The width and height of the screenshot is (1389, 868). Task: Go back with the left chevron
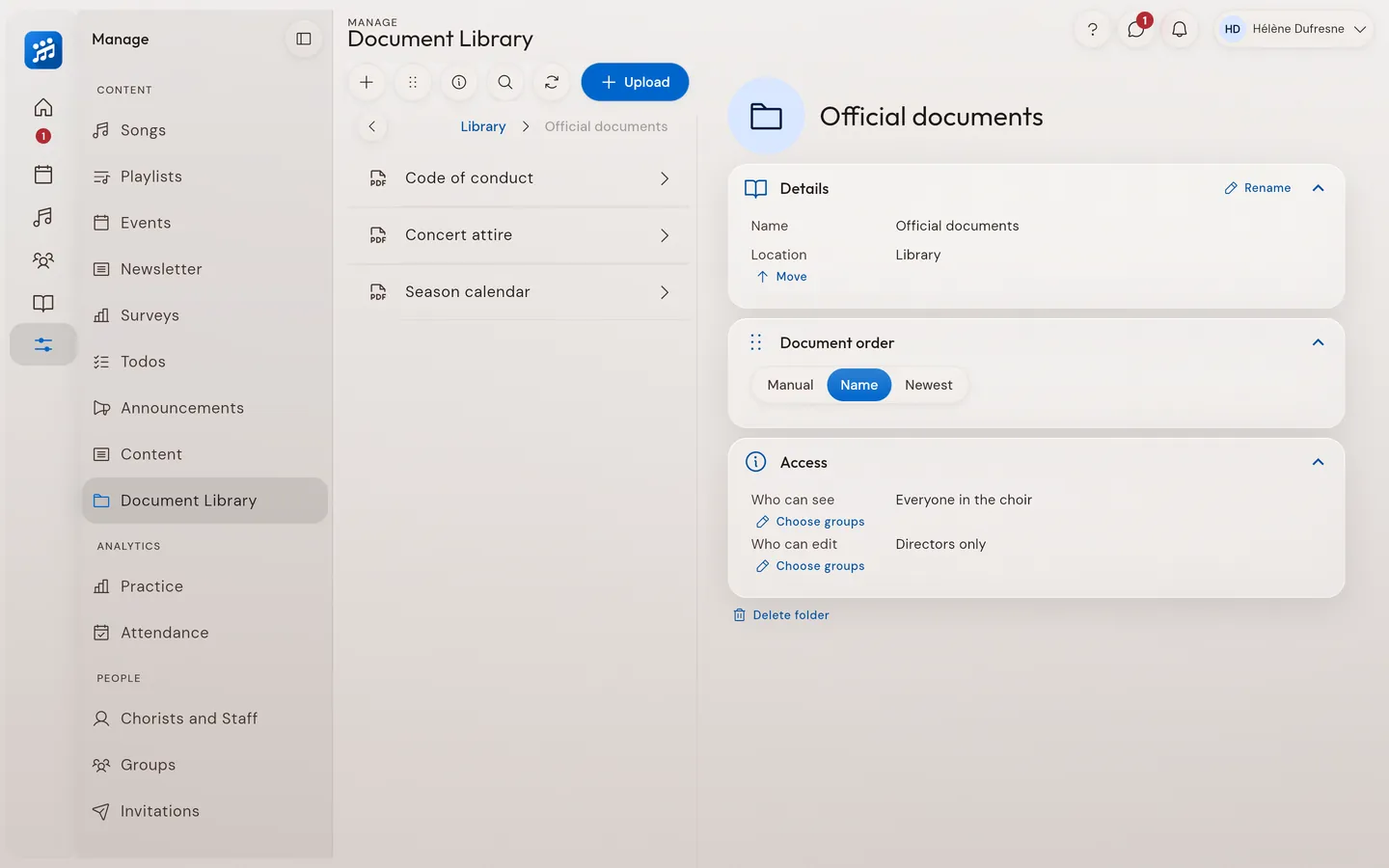pyautogui.click(x=372, y=126)
